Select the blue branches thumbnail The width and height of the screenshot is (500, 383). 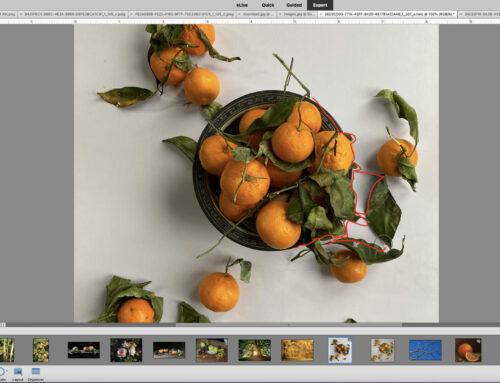(425, 350)
